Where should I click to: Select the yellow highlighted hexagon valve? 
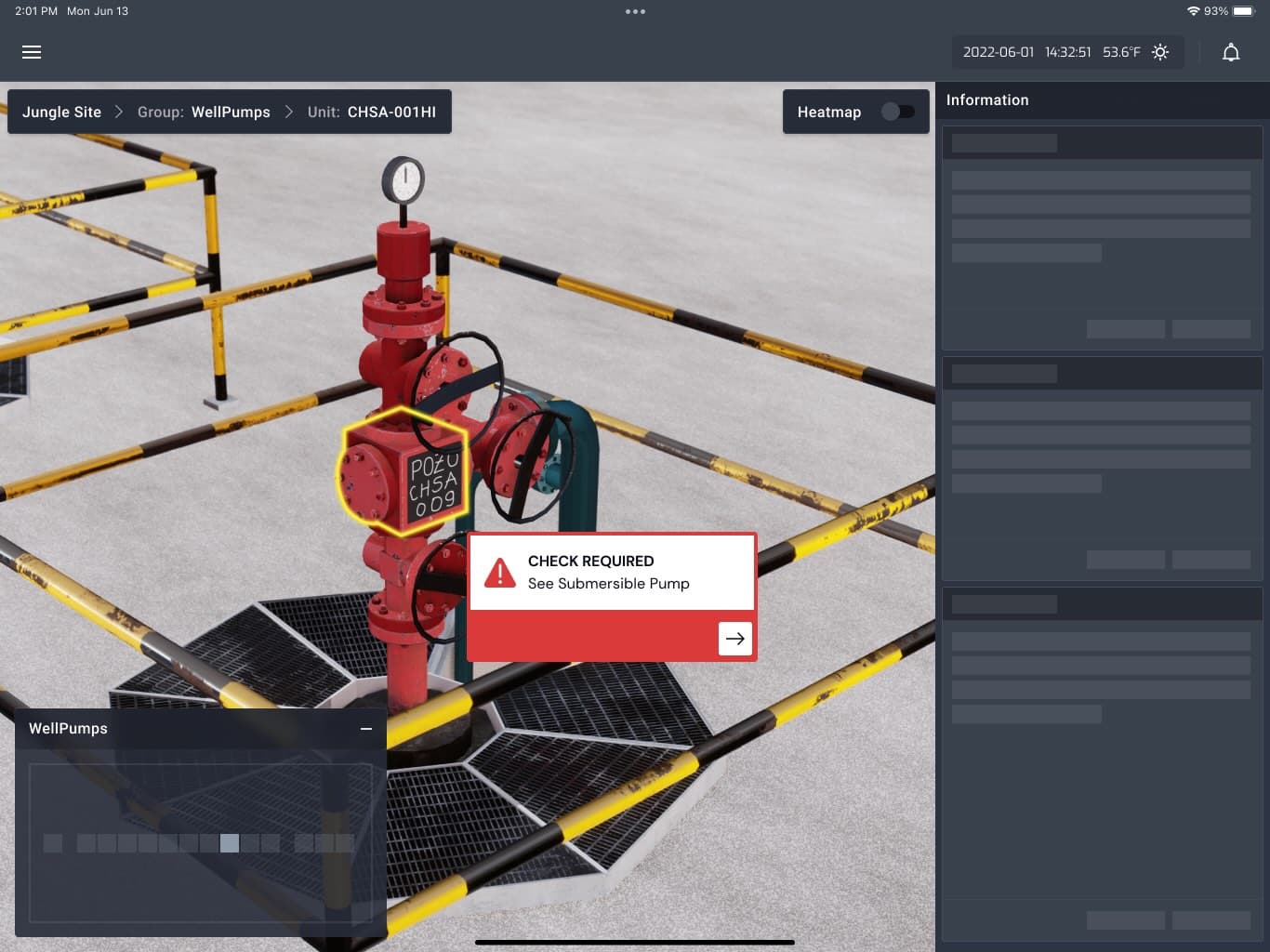pyautogui.click(x=401, y=471)
